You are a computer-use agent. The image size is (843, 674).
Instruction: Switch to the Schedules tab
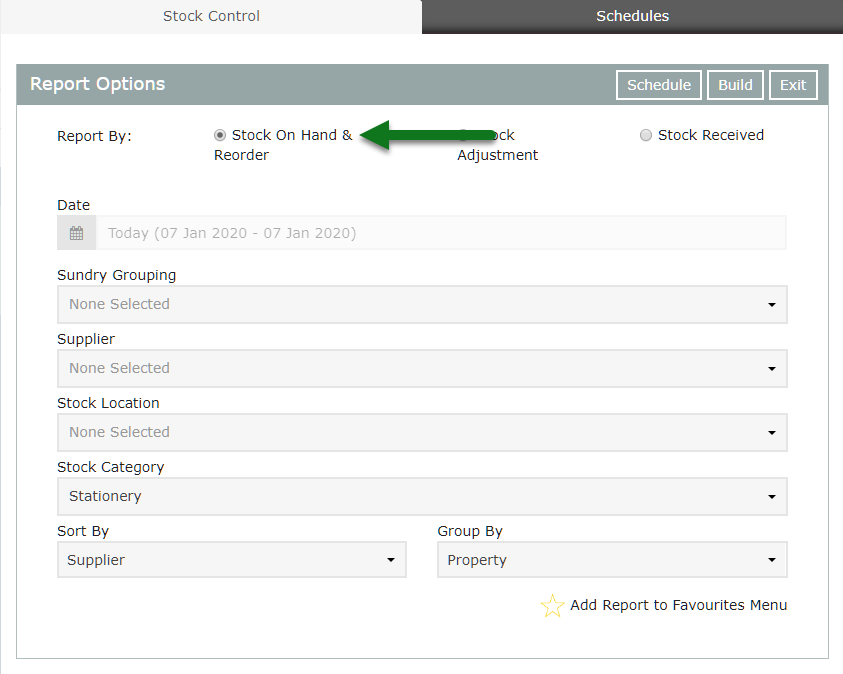tap(632, 17)
